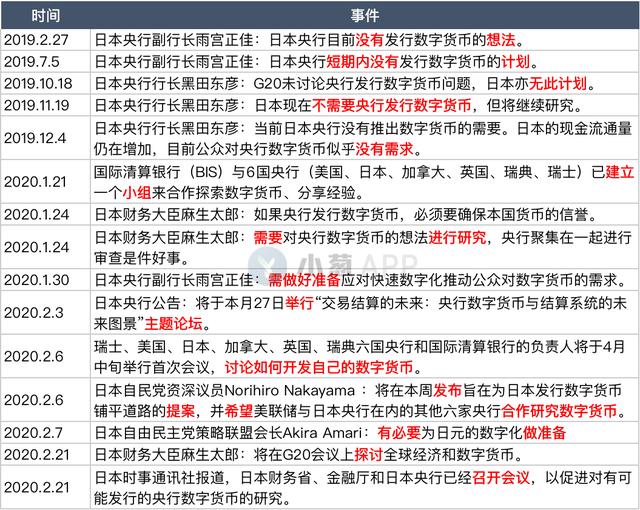Image resolution: width=640 pixels, height=510 pixels.
Task: Click the event 讨论如何开发自己的数字货币
Action: click(365, 356)
